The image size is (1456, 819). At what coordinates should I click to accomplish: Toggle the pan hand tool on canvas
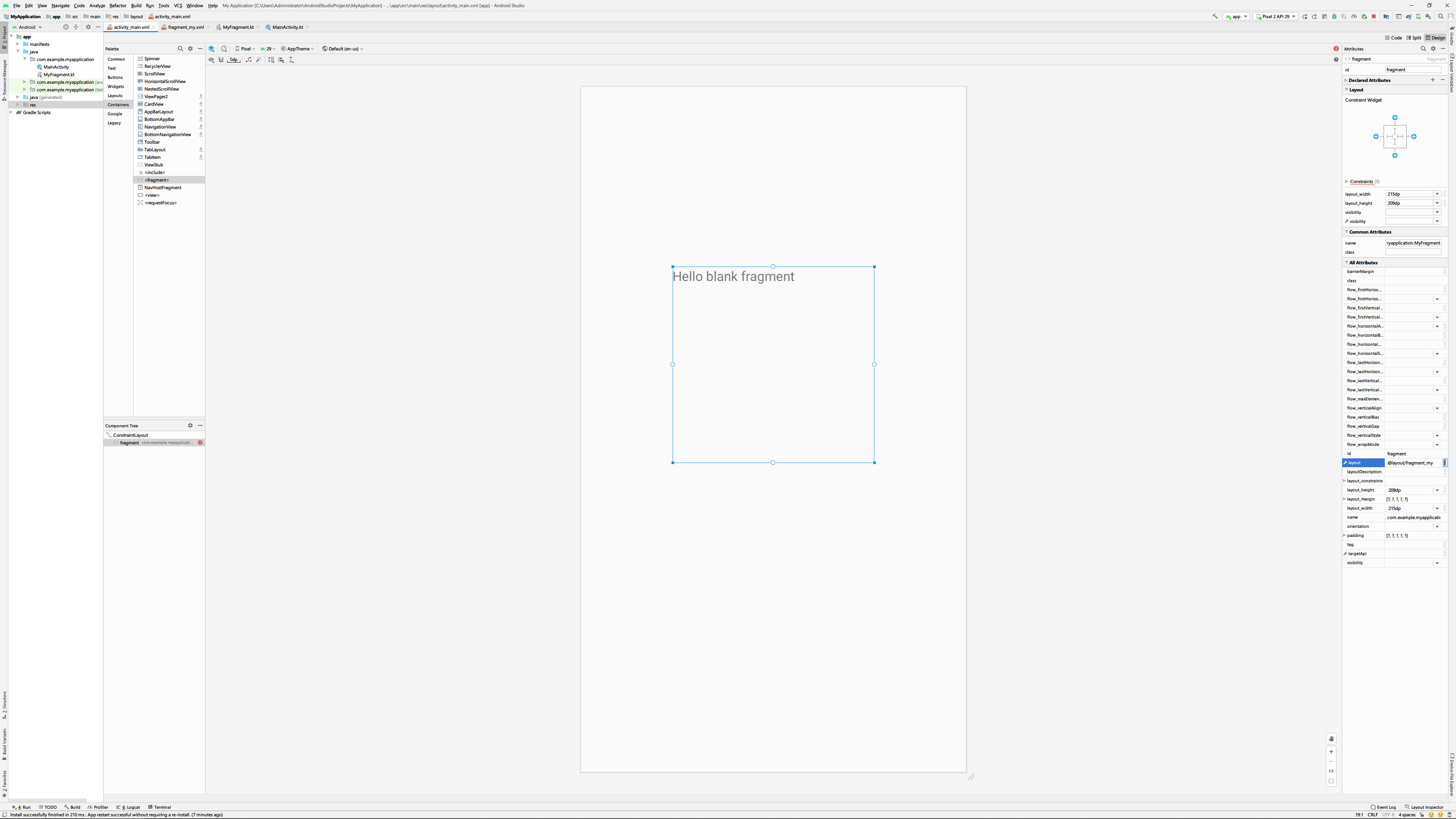point(1331,739)
